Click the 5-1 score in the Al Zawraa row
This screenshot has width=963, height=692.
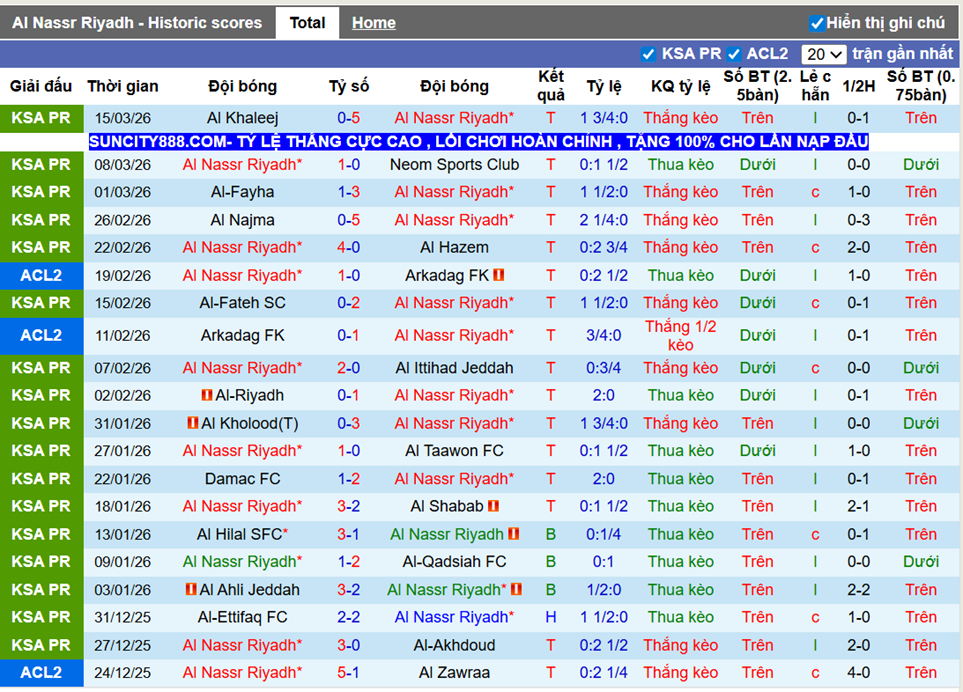click(348, 672)
